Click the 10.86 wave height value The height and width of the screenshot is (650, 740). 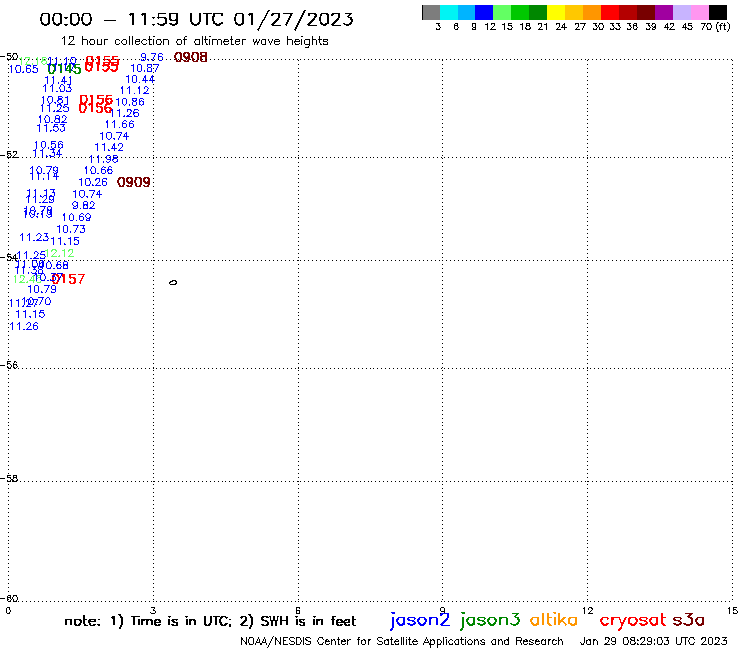coord(130,102)
